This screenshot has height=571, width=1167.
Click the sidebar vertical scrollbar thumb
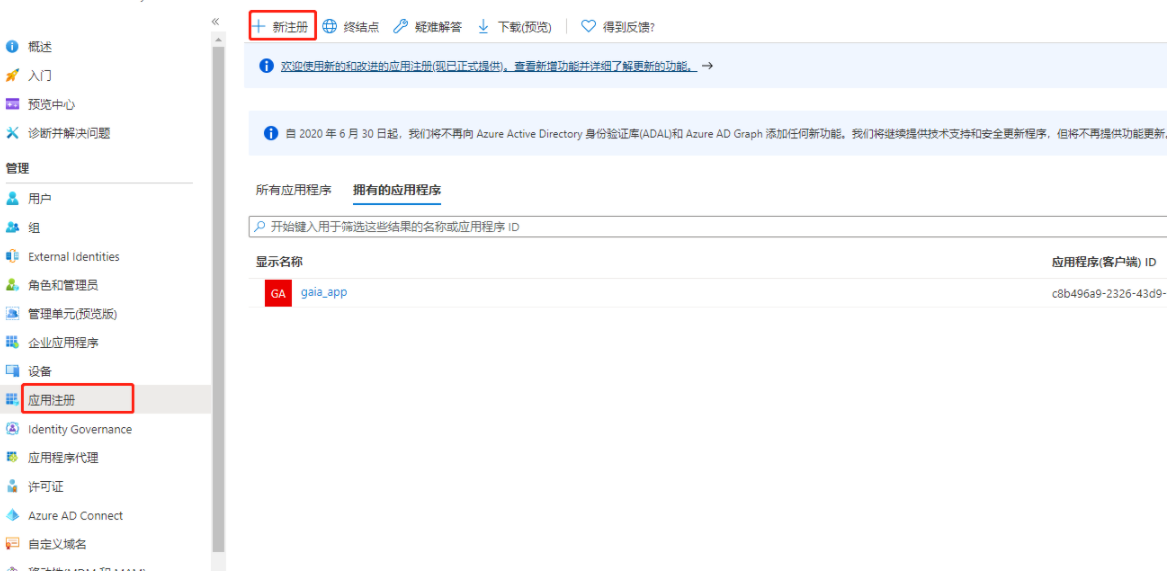point(218,298)
